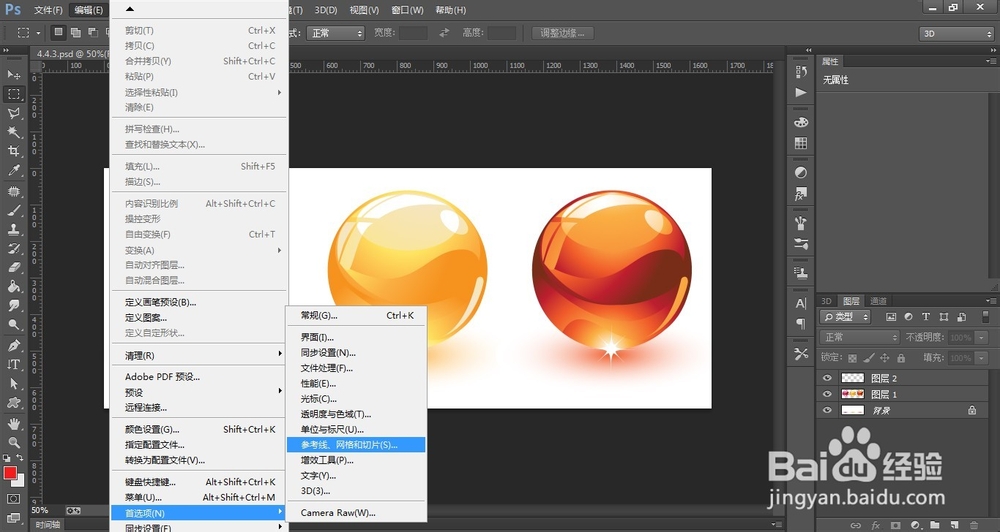Toggle pixel layer filter
This screenshot has width=1000, height=532.
coord(891,317)
